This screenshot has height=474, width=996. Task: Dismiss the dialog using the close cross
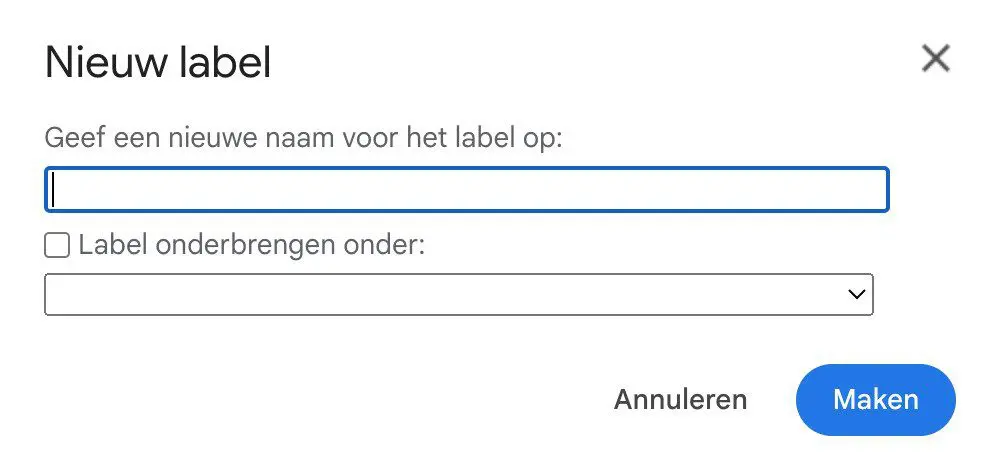(936, 58)
